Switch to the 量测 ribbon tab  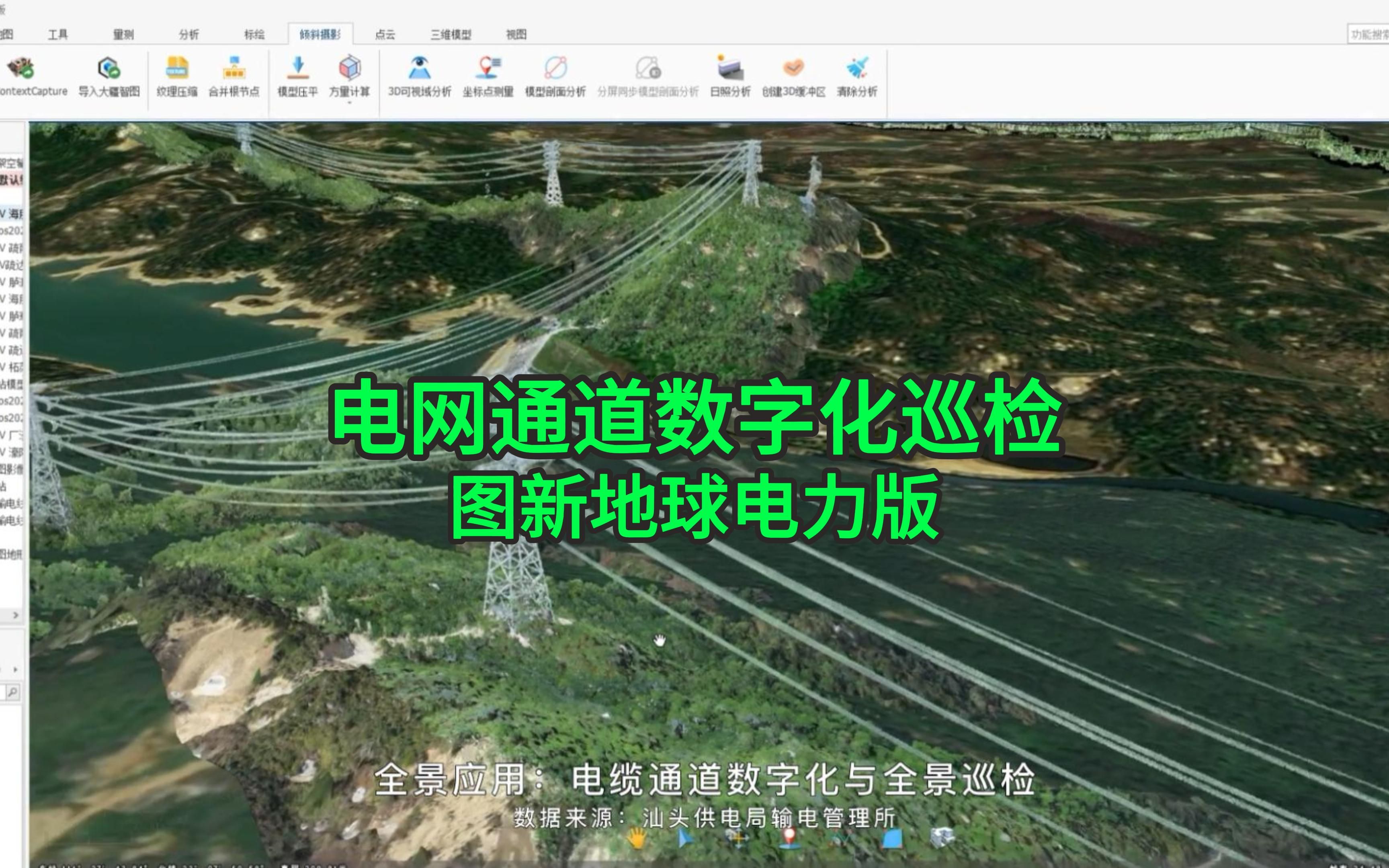click(x=123, y=35)
